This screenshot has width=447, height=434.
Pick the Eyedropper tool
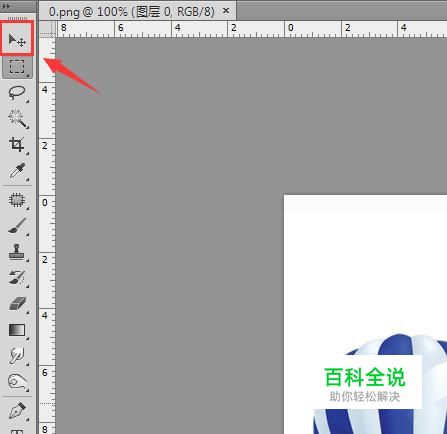coord(17,171)
